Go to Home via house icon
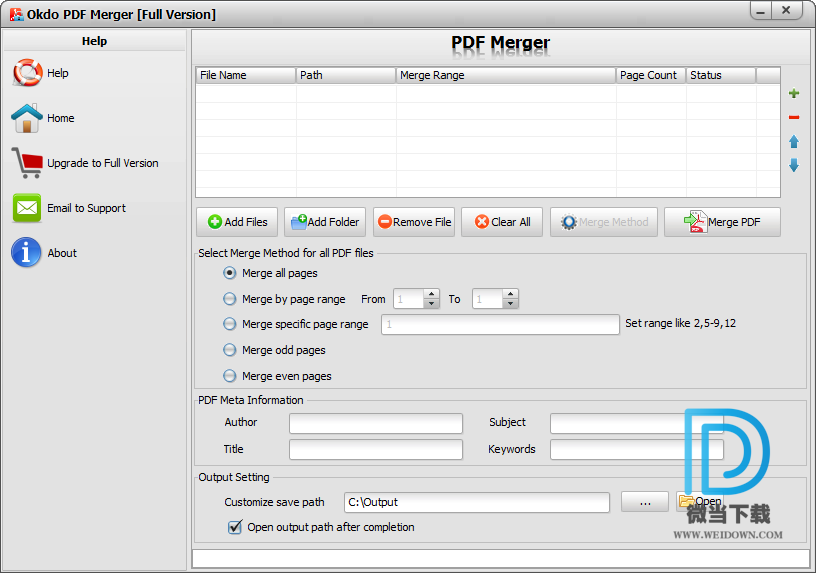The width and height of the screenshot is (816, 573). tap(27, 118)
